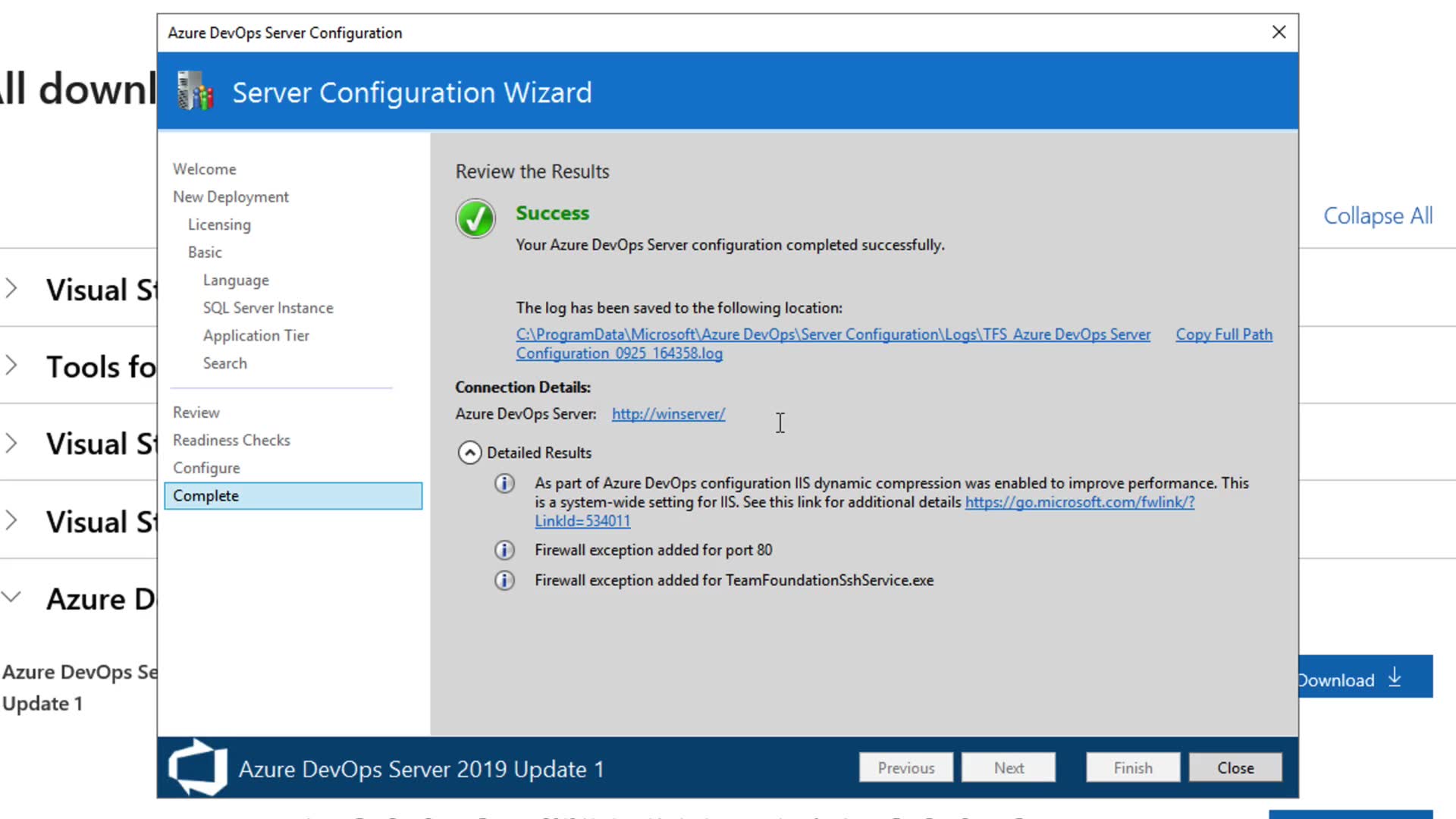Click the download arrow icon on the Download button
This screenshot has width=1456, height=819.
1395,677
